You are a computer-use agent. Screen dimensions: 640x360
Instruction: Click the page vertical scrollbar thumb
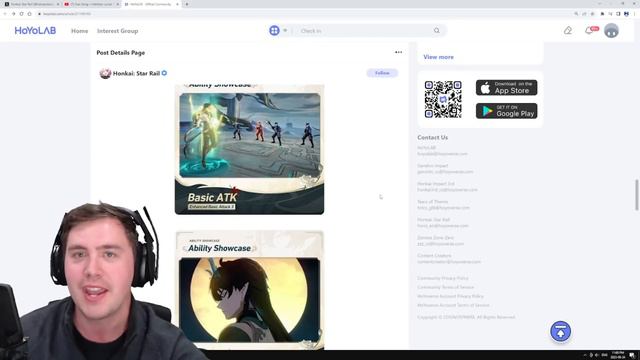[x=636, y=195]
